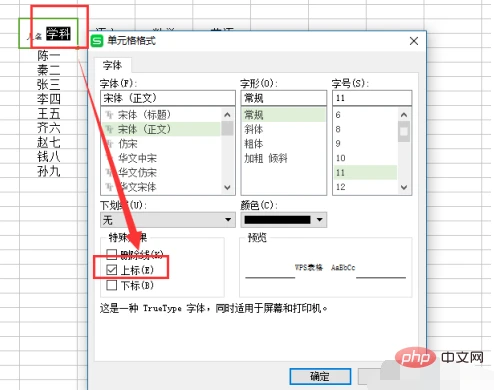Screen dimensions: 494x390
Task: Click the header cell containing 学科
Action: tap(48, 33)
